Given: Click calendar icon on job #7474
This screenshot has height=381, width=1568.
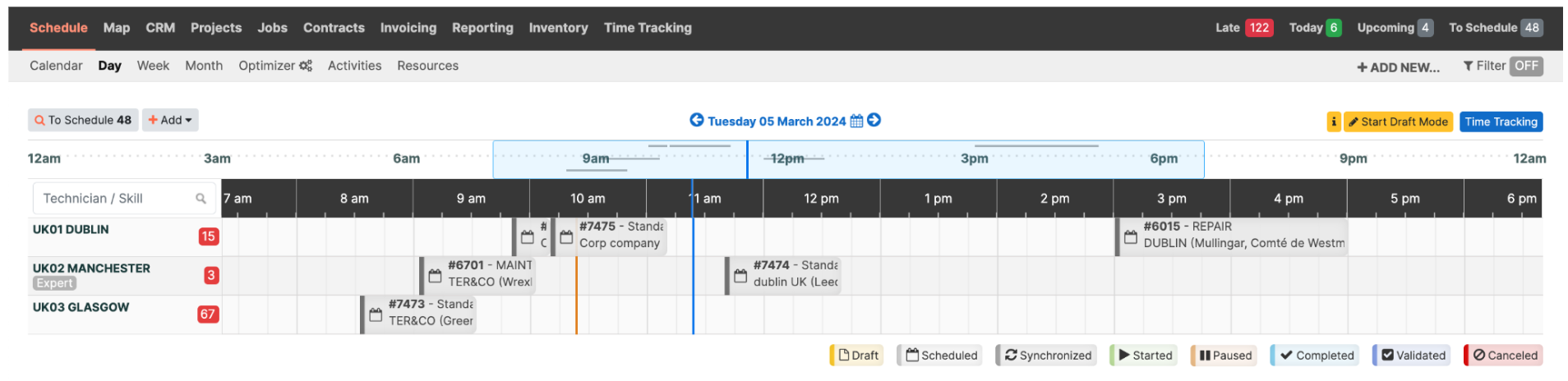Looking at the screenshot, I should pos(740,276).
